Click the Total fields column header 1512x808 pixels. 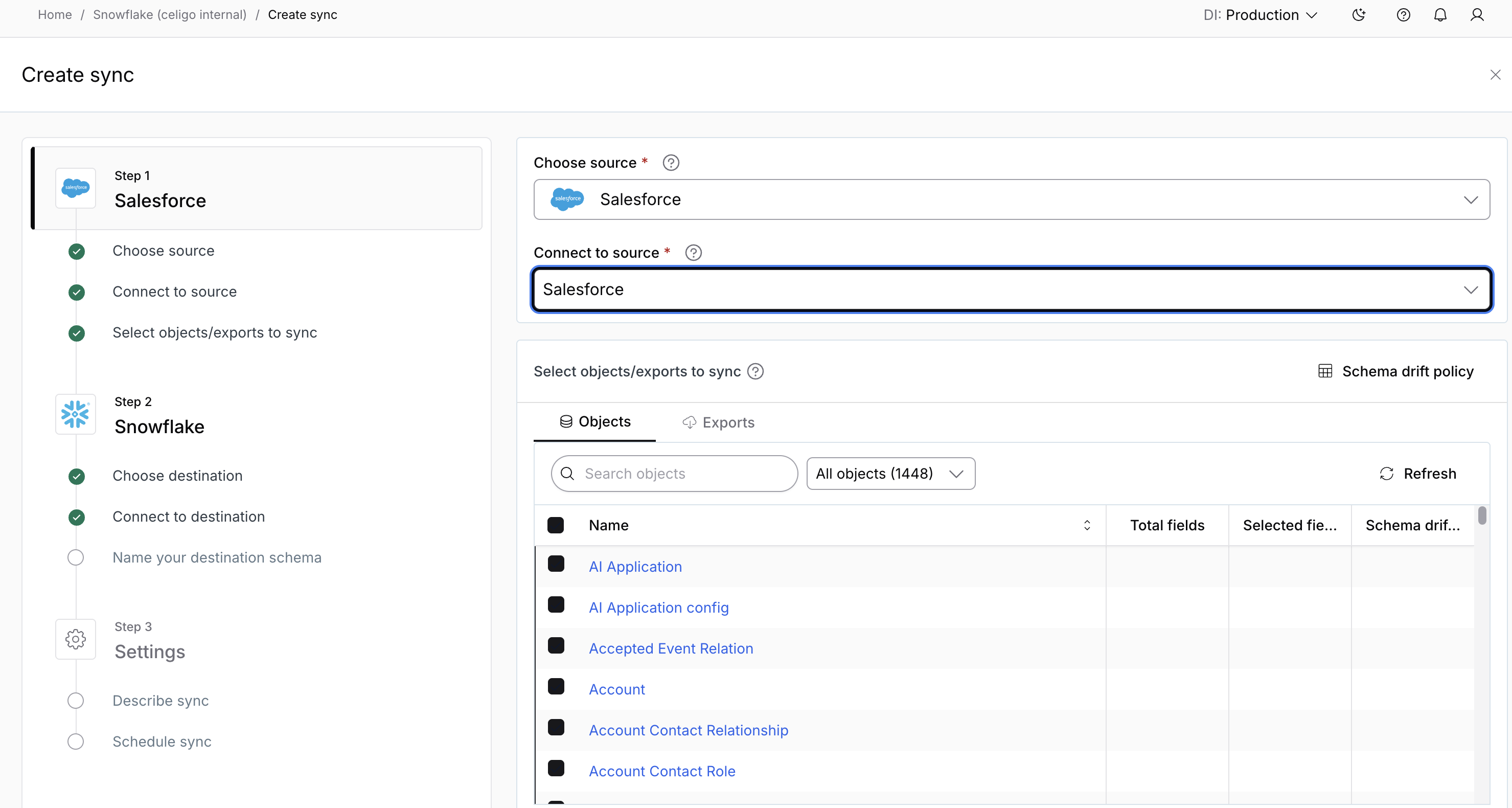[x=1167, y=526]
